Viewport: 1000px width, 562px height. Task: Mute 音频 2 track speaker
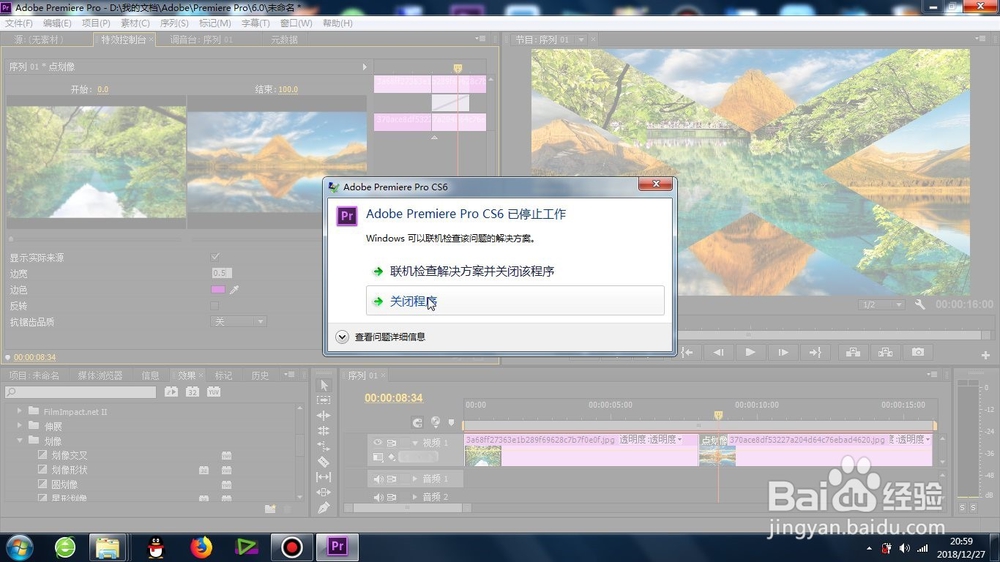point(378,497)
